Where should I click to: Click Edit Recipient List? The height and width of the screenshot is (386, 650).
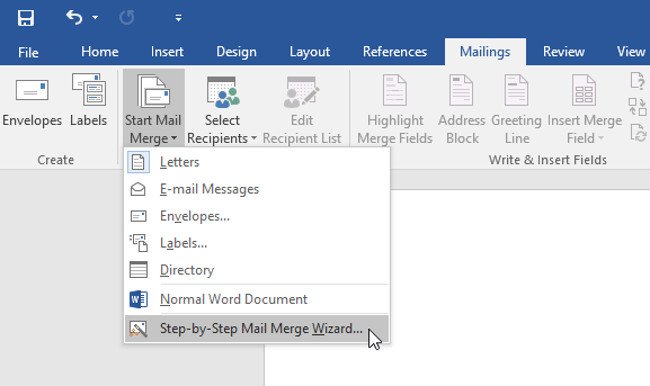tap(302, 110)
